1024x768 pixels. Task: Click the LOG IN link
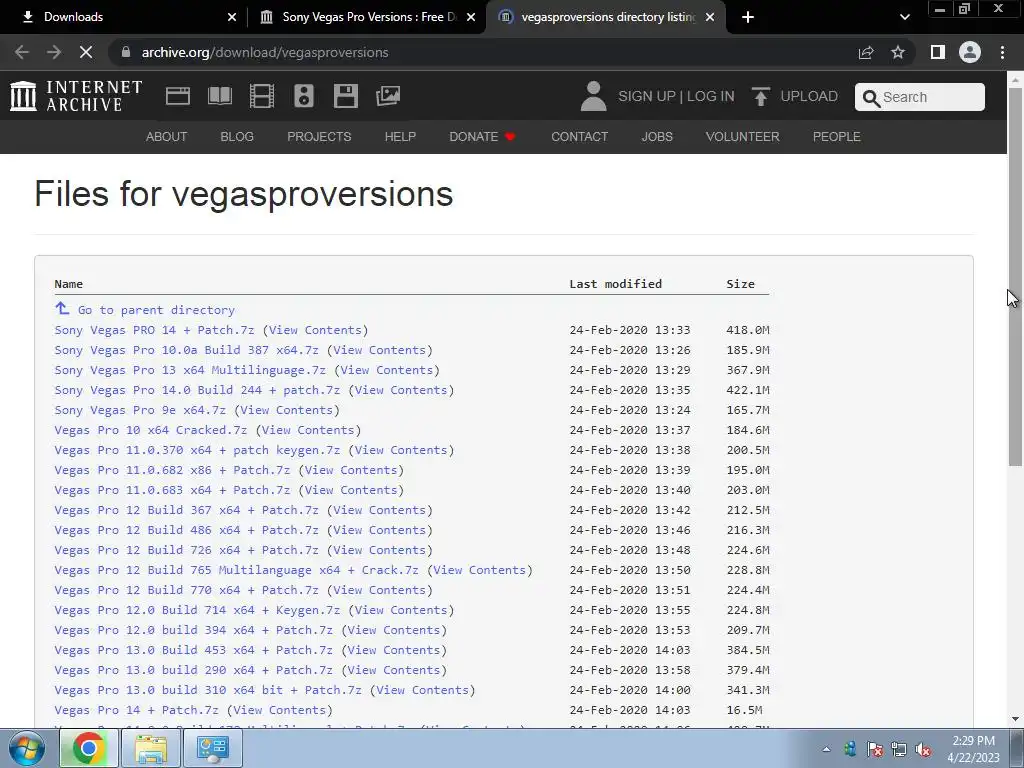click(711, 96)
